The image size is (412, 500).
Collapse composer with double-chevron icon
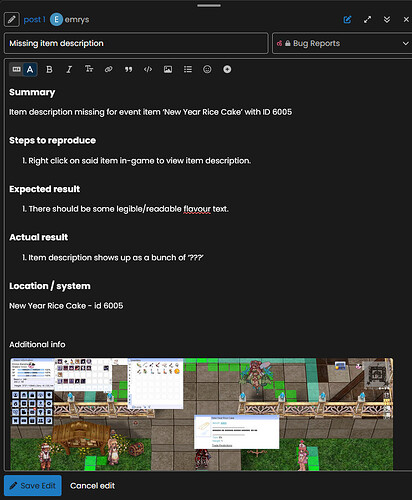pyautogui.click(x=387, y=20)
